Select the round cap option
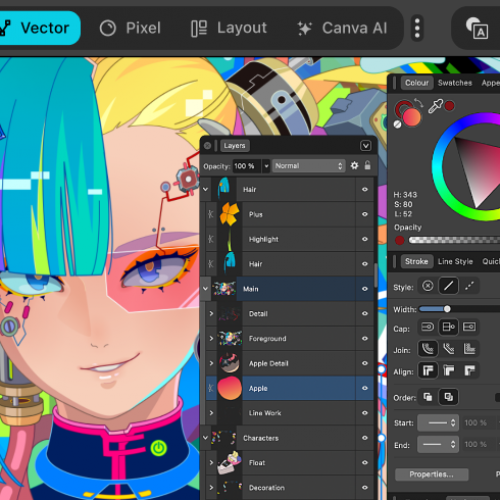 click(x=428, y=327)
